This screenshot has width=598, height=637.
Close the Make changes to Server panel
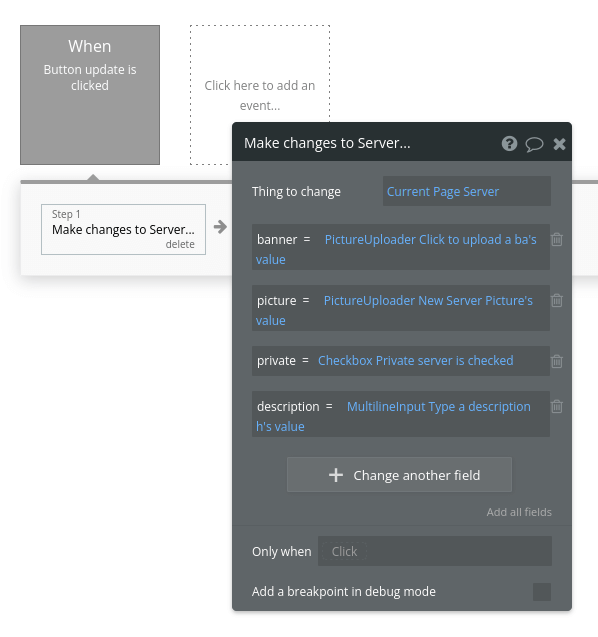click(x=559, y=144)
